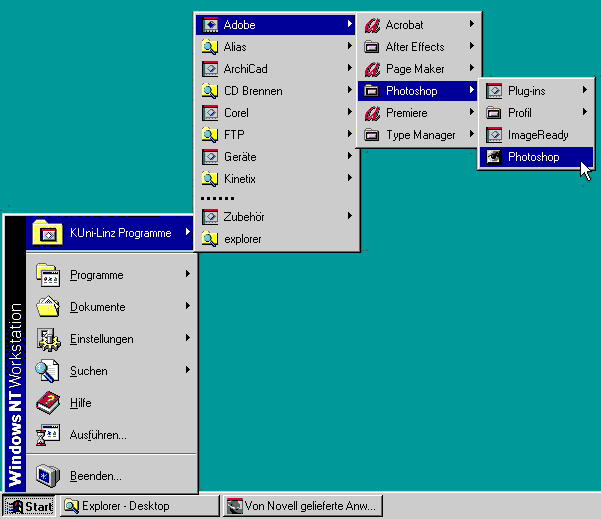The height and width of the screenshot is (519, 601).
Task: Expand the Einstellungen submenu arrow
Action: click(x=188, y=338)
